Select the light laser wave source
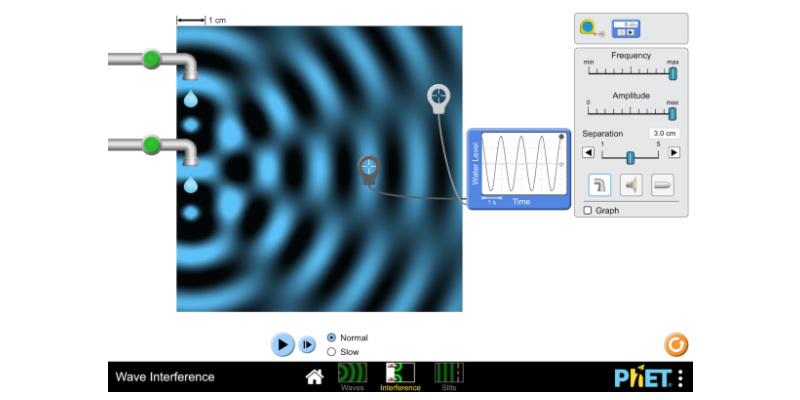The width and height of the screenshot is (800, 400). [x=662, y=185]
